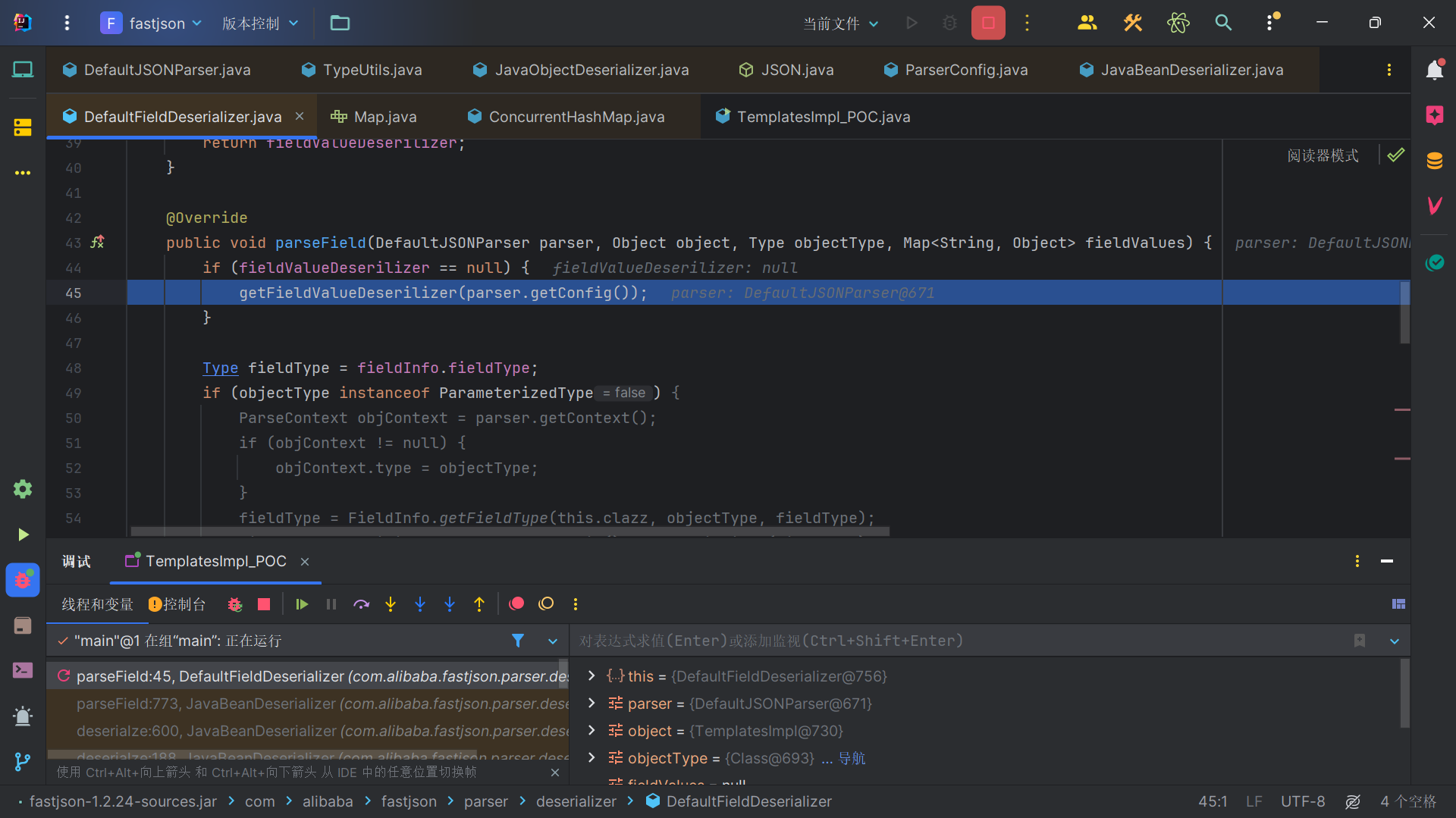Open the Services gear tool window
The width and height of the screenshot is (1456, 818).
click(23, 489)
